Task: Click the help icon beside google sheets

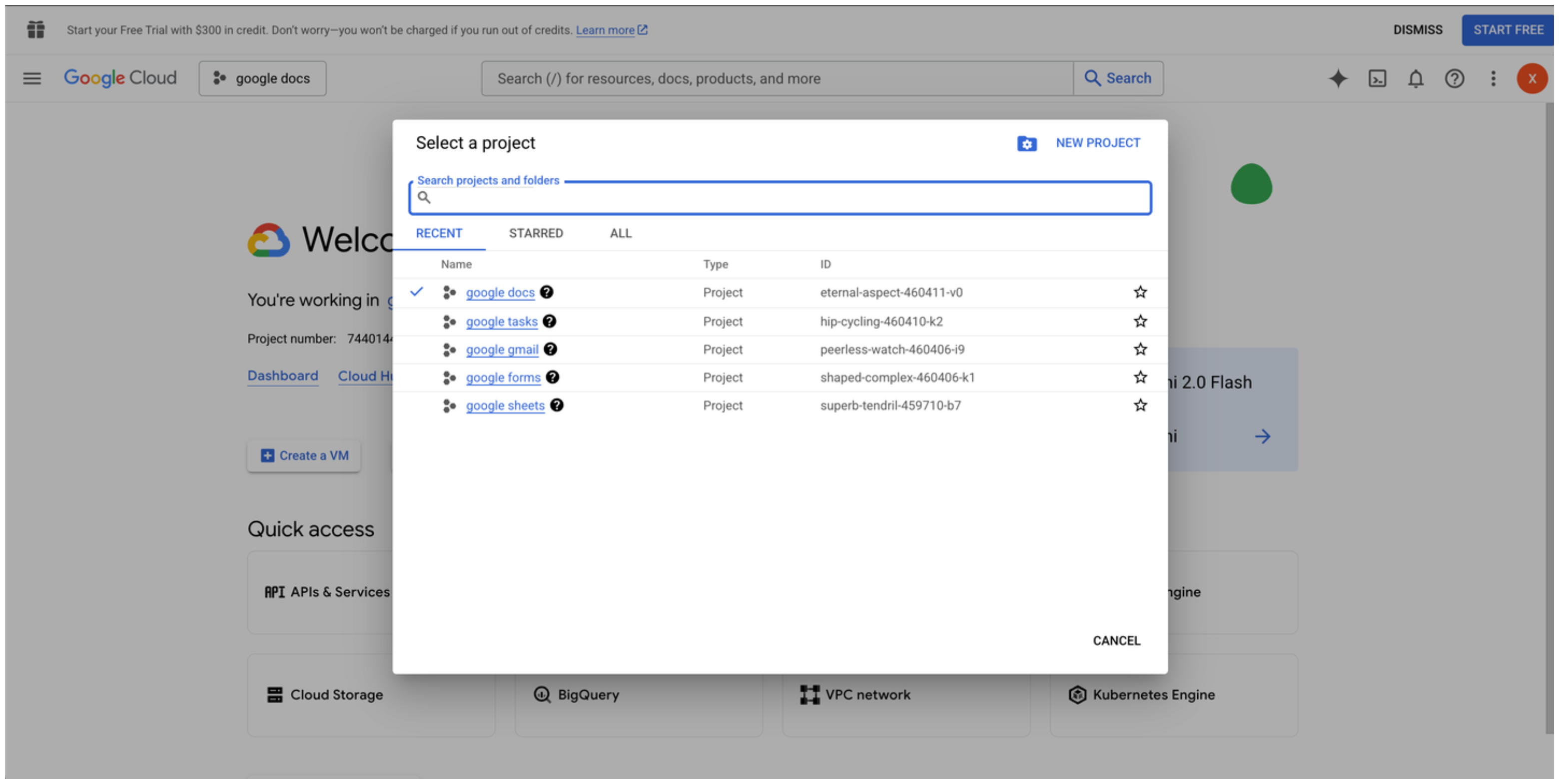Action: [x=557, y=405]
